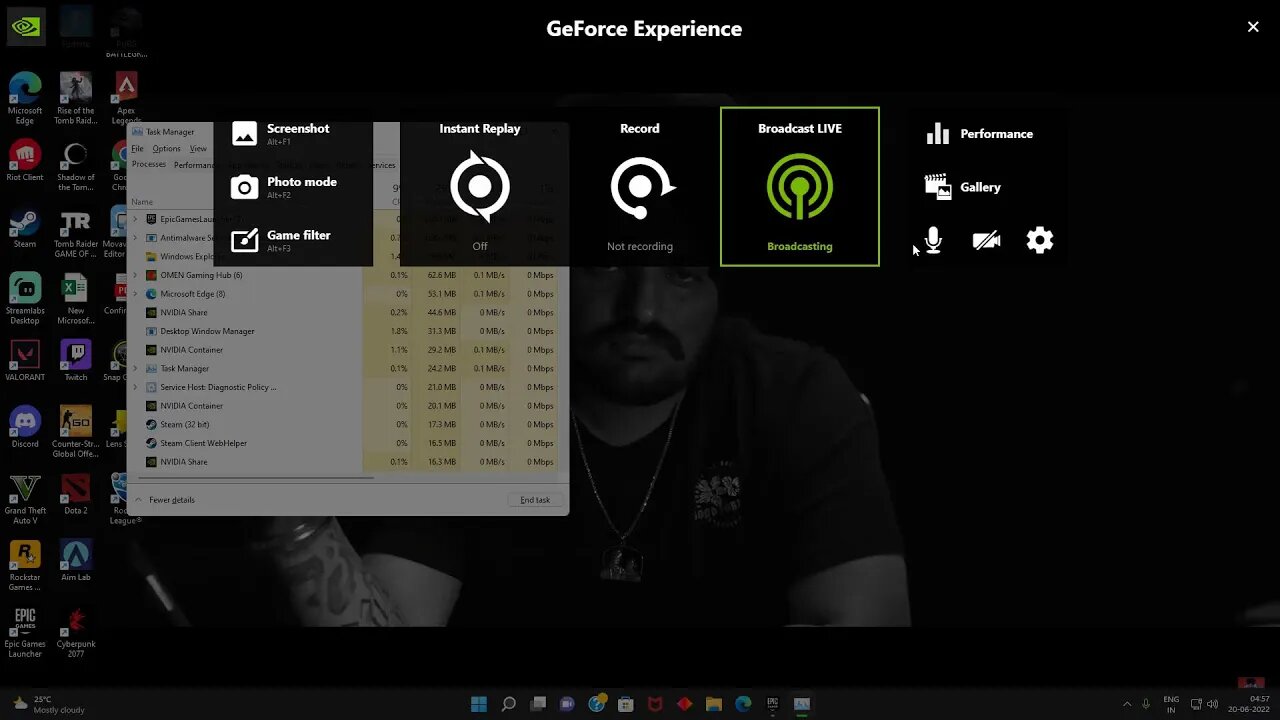Click End task button in Task Manager
The width and height of the screenshot is (1280, 720).
tap(535, 500)
